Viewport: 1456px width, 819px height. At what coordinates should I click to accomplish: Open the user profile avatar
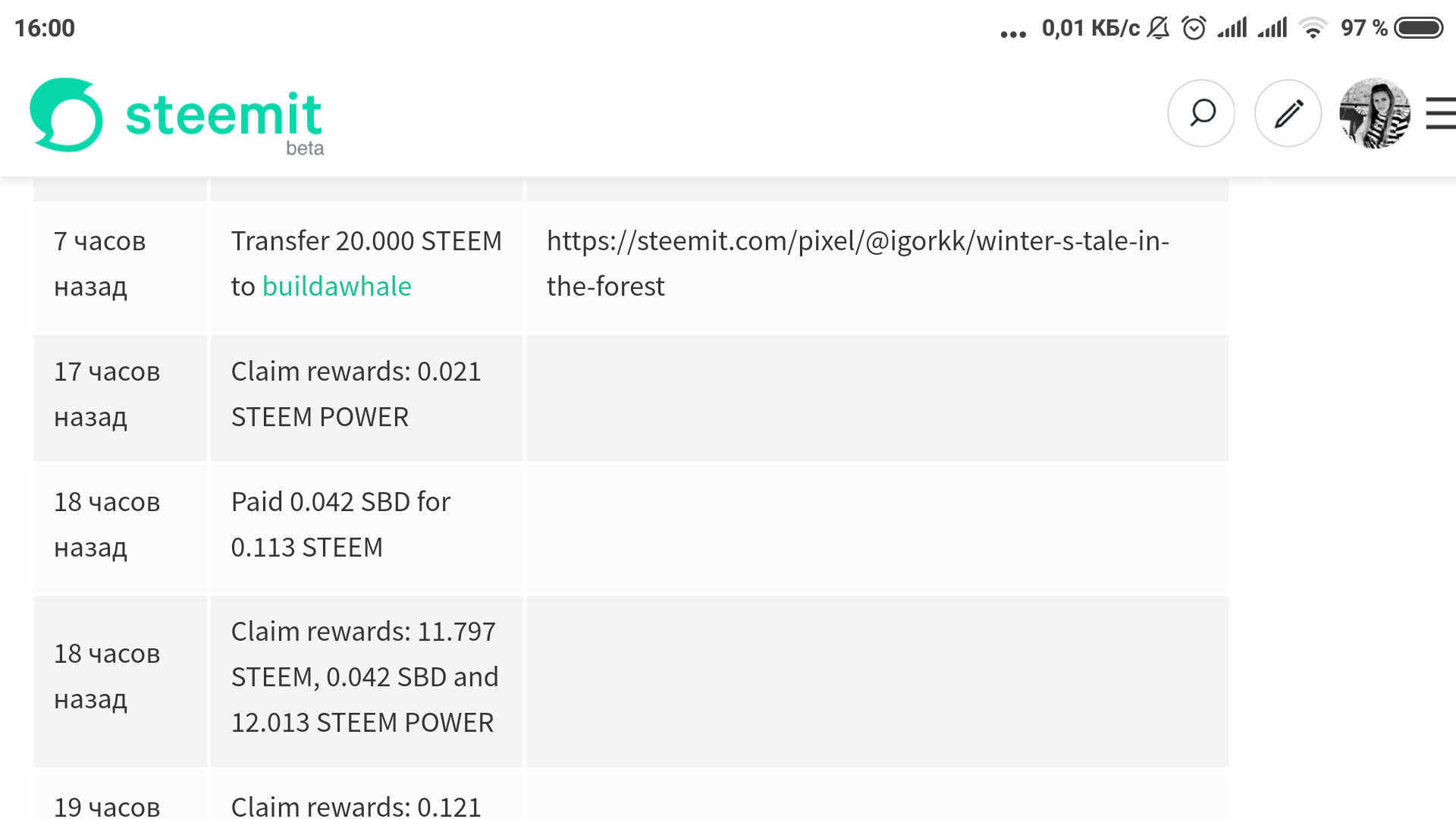(1374, 114)
